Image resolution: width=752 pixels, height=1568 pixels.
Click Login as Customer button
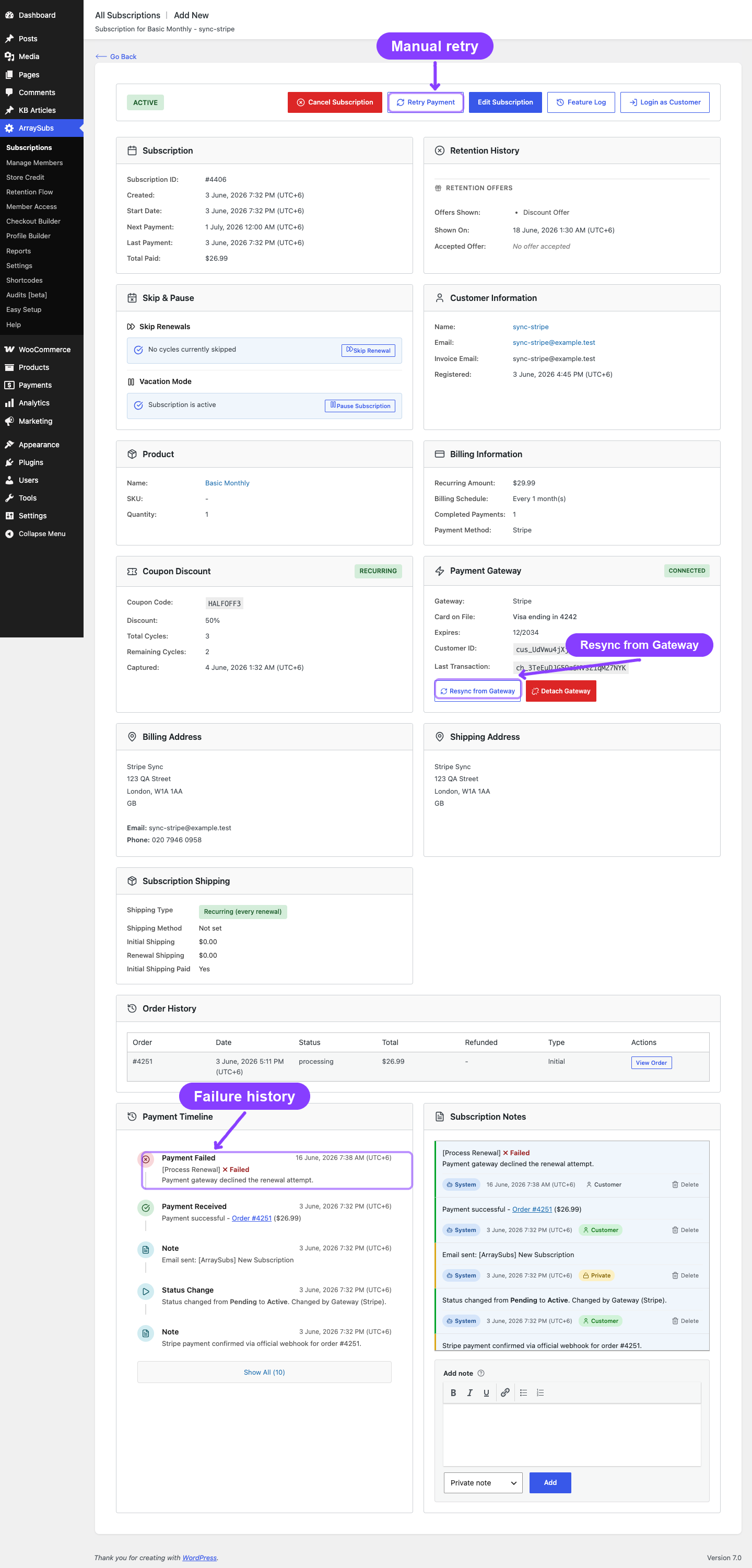coord(664,102)
